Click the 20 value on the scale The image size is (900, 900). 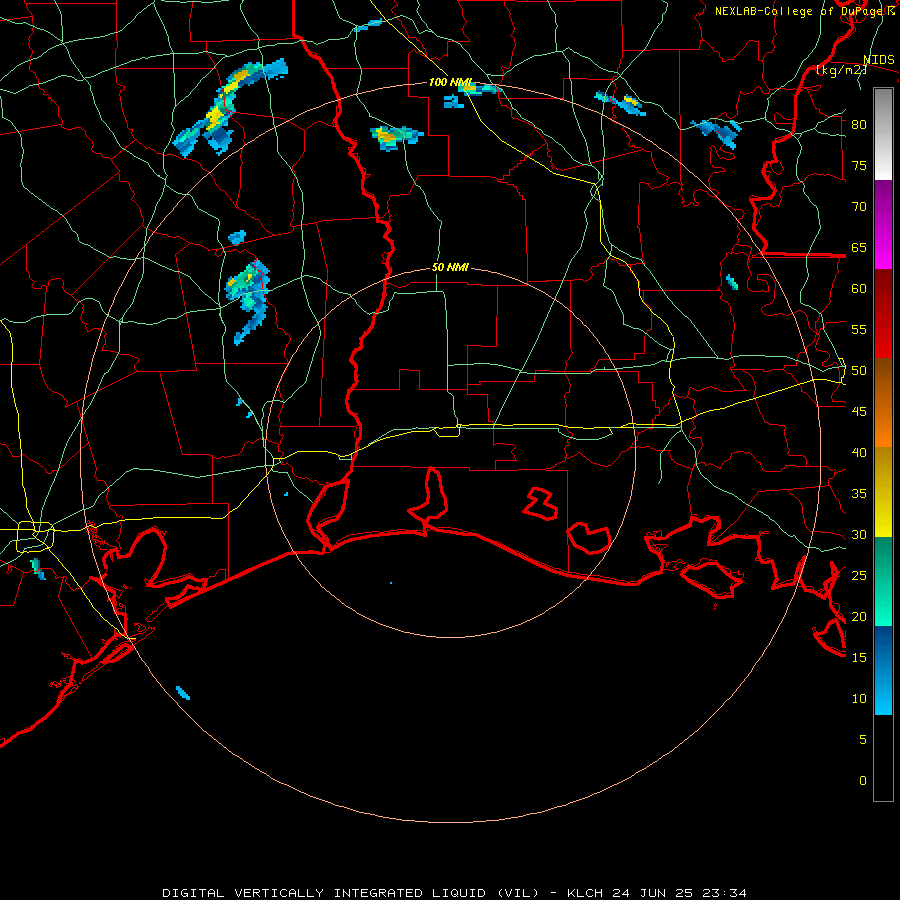(859, 616)
